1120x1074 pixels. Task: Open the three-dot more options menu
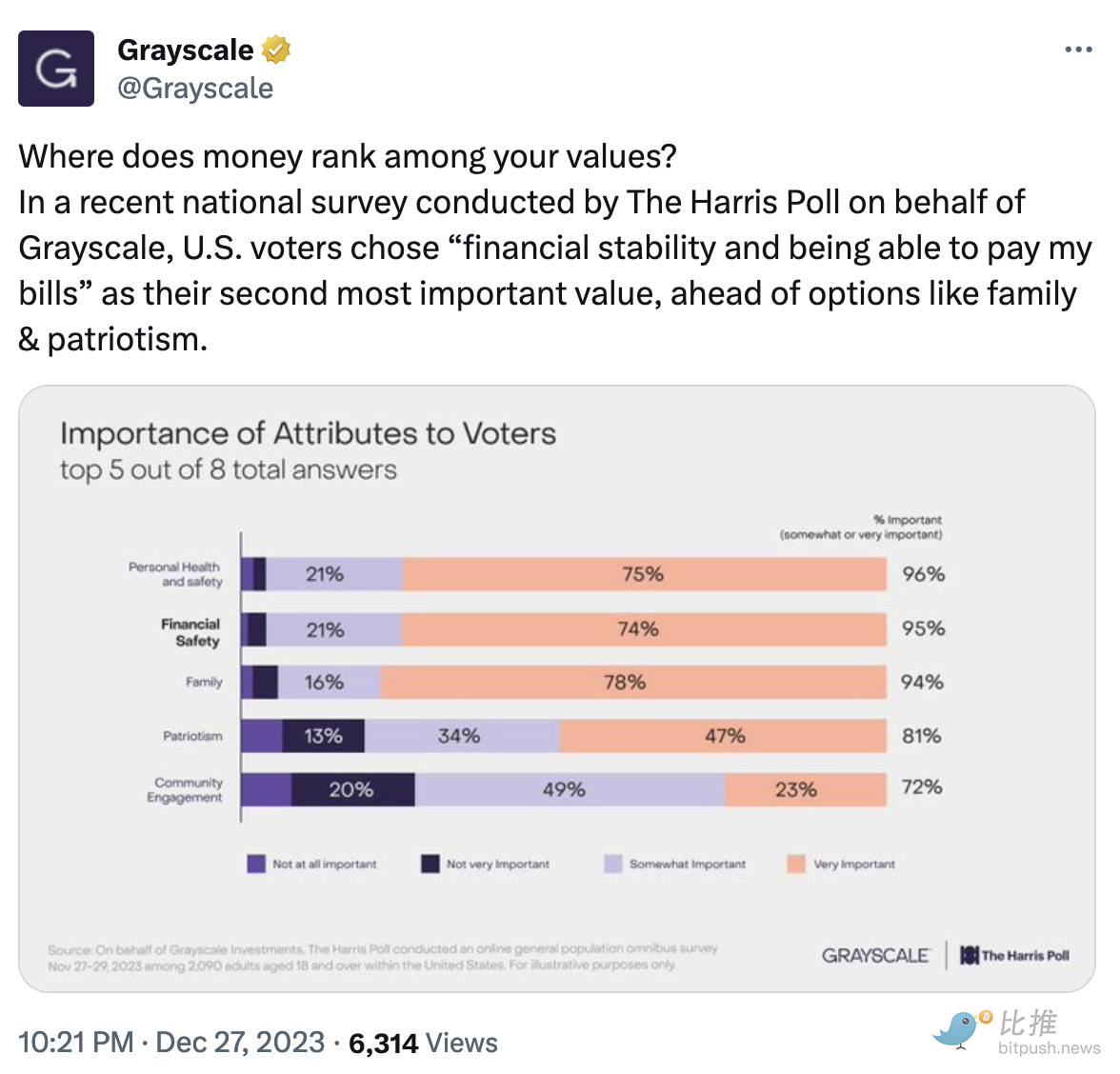tap(1078, 50)
